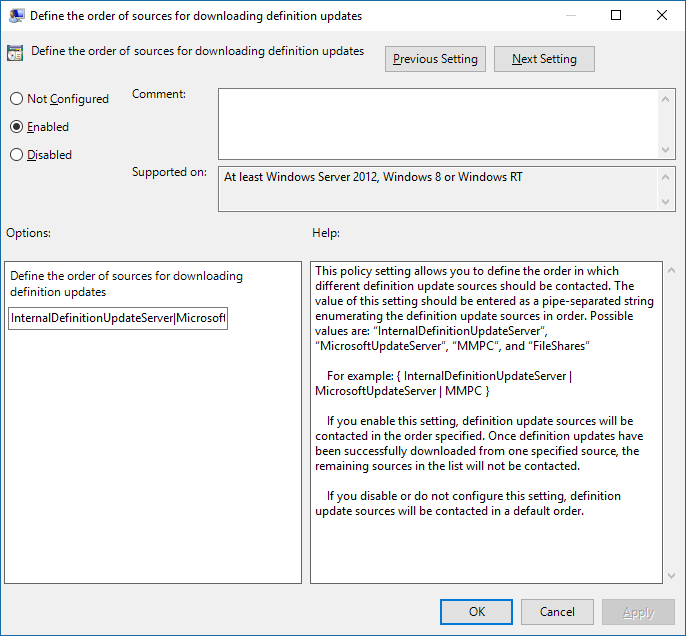Jump to the Next Setting
This screenshot has width=686, height=636.
[x=544, y=59]
